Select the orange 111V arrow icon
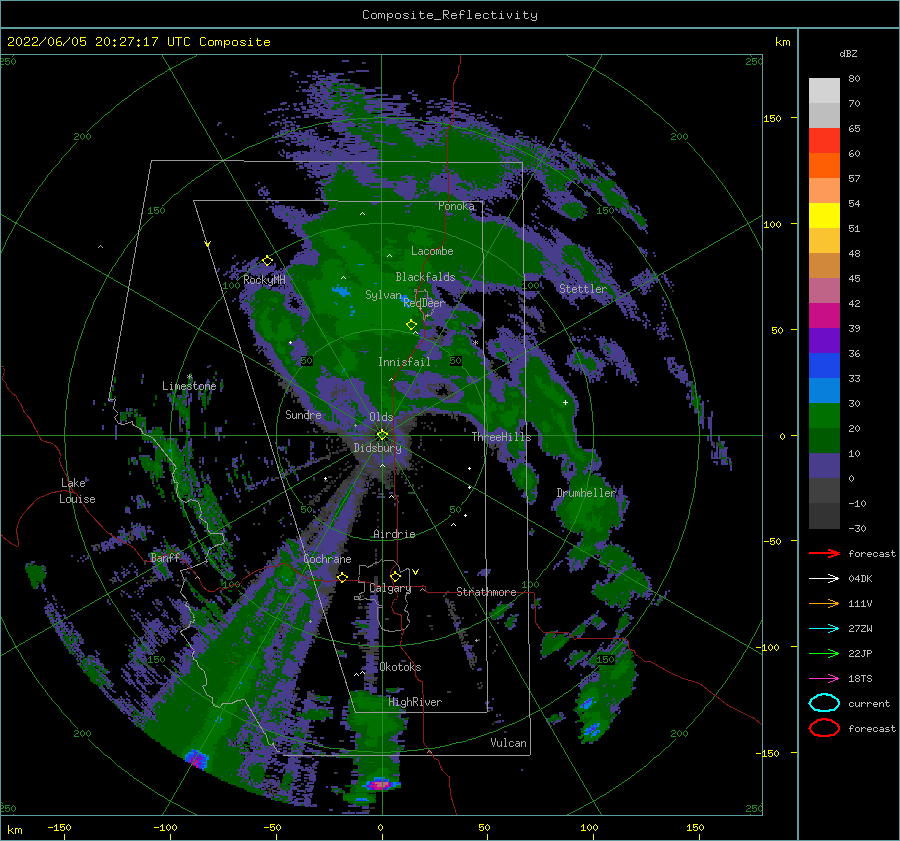The width and height of the screenshot is (900, 841). 824,603
